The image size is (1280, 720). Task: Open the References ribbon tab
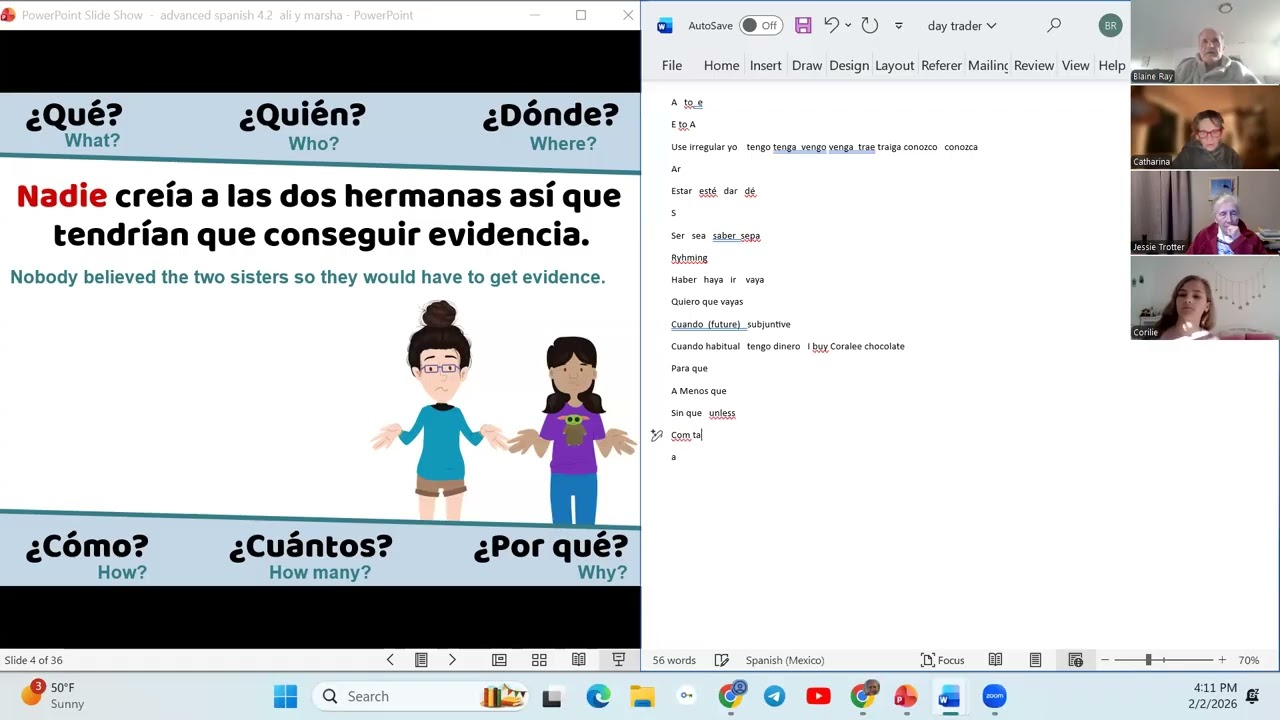pyautogui.click(x=941, y=65)
